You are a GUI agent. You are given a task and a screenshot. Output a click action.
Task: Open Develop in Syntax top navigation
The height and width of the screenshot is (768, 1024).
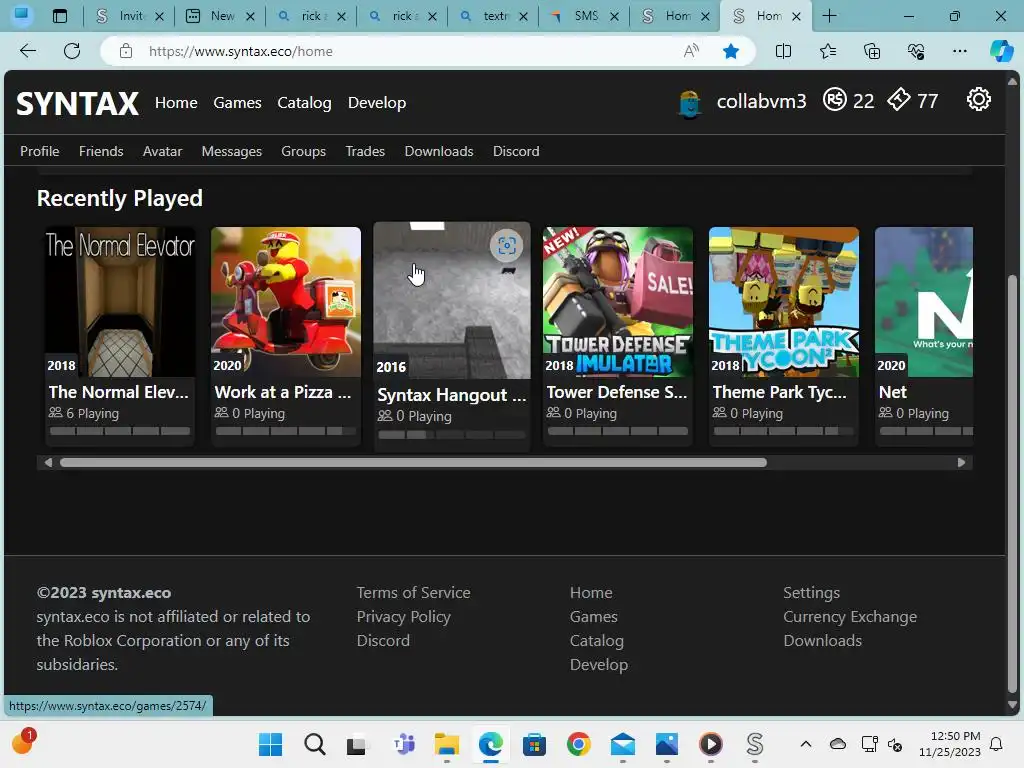point(377,103)
